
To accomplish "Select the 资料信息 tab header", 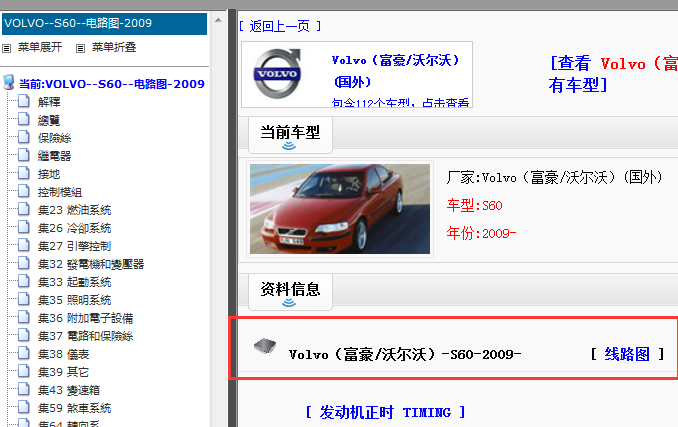I will [x=290, y=291].
